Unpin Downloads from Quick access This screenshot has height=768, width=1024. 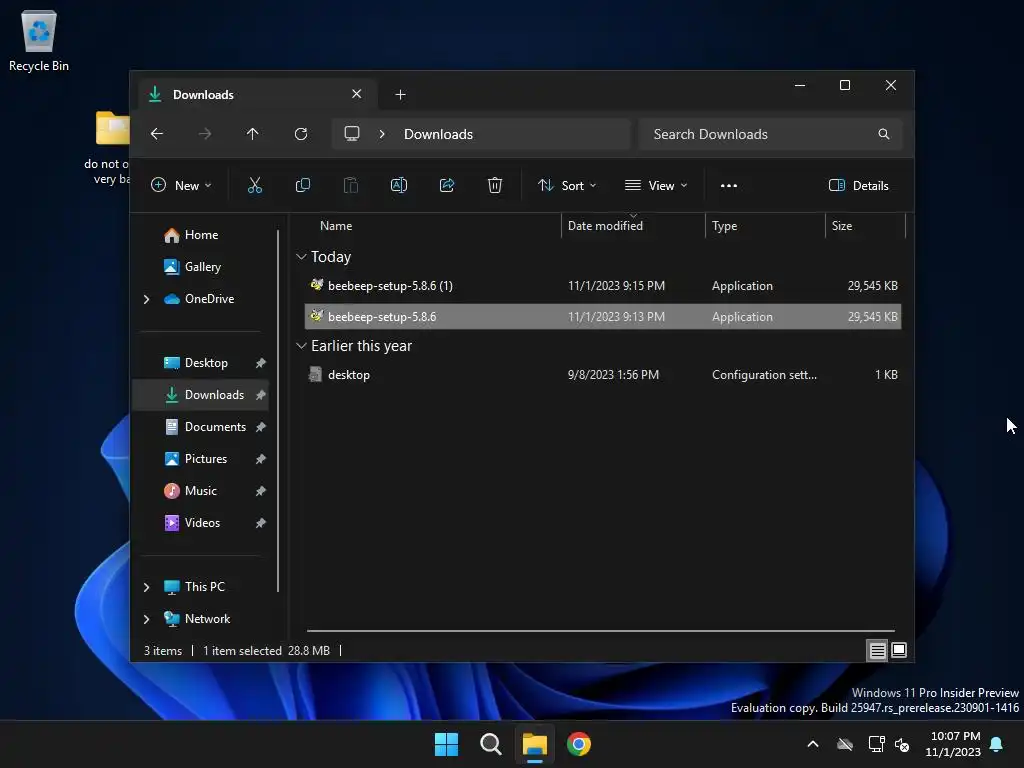[x=261, y=395]
